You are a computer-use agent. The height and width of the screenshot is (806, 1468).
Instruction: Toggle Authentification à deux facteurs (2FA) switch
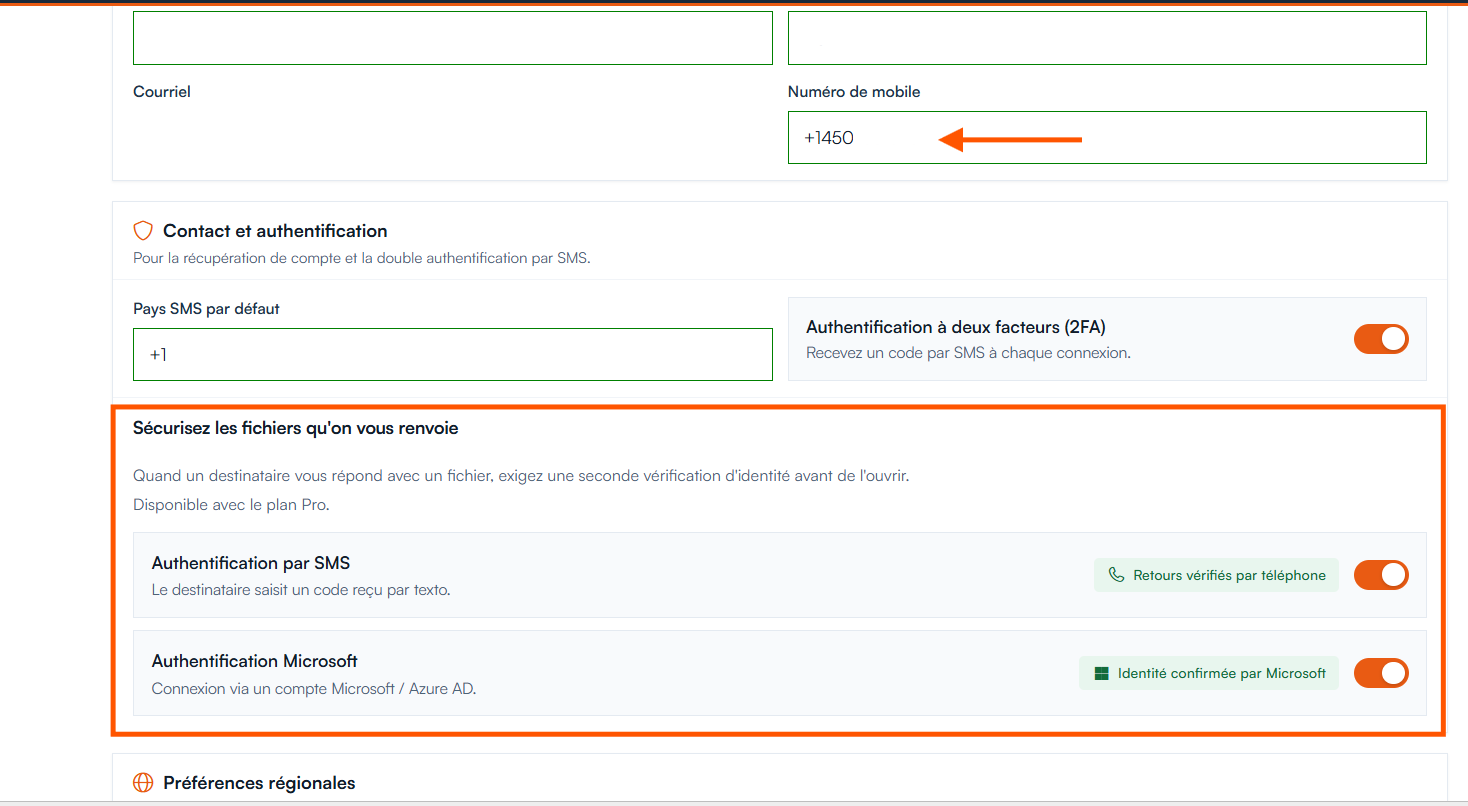coord(1381,339)
